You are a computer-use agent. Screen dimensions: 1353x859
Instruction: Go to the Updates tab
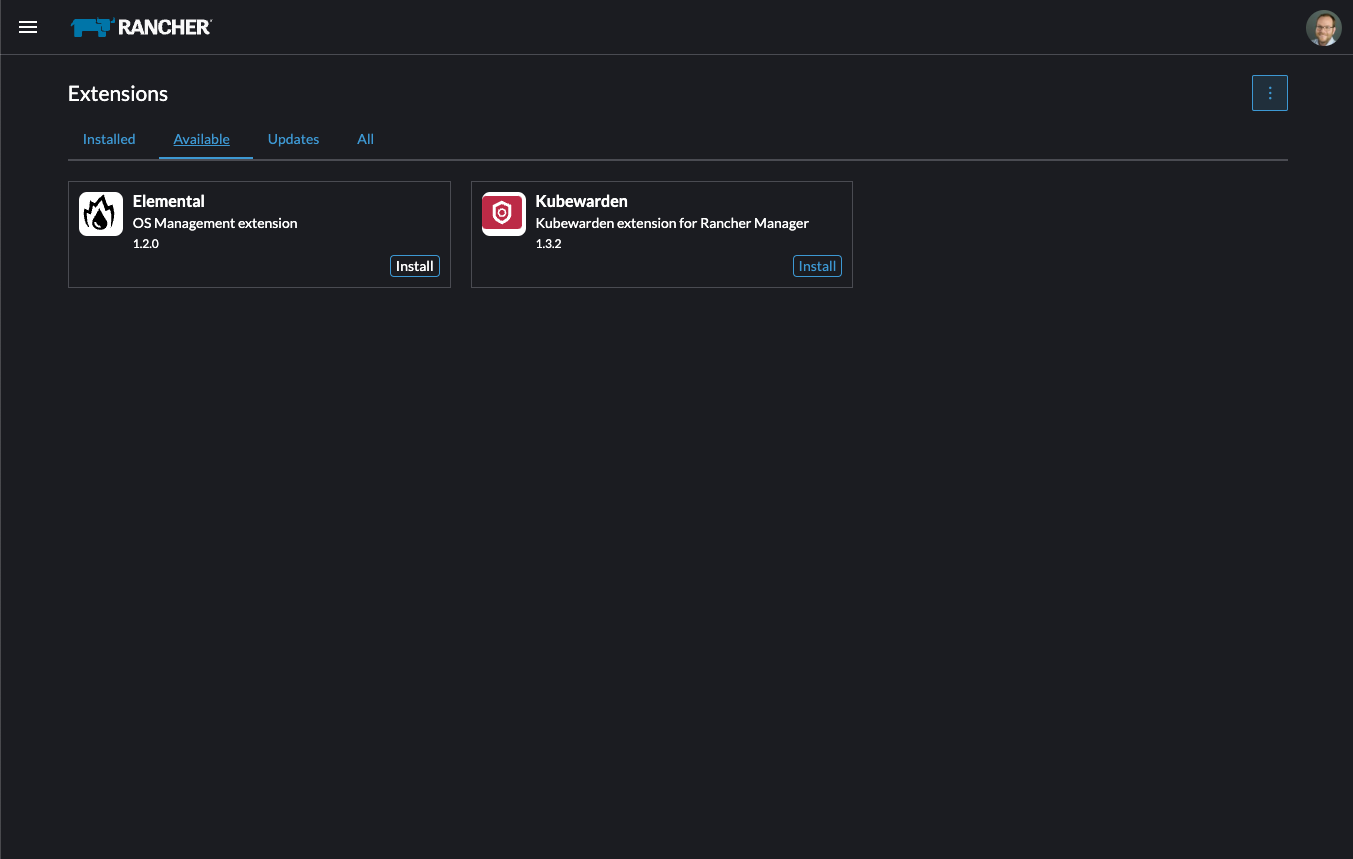pyautogui.click(x=293, y=139)
